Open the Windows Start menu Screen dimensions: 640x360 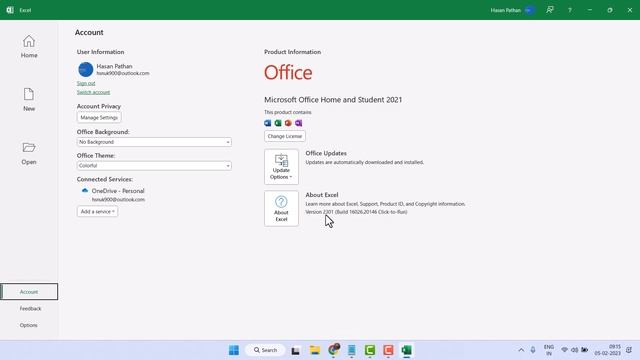click(x=234, y=350)
